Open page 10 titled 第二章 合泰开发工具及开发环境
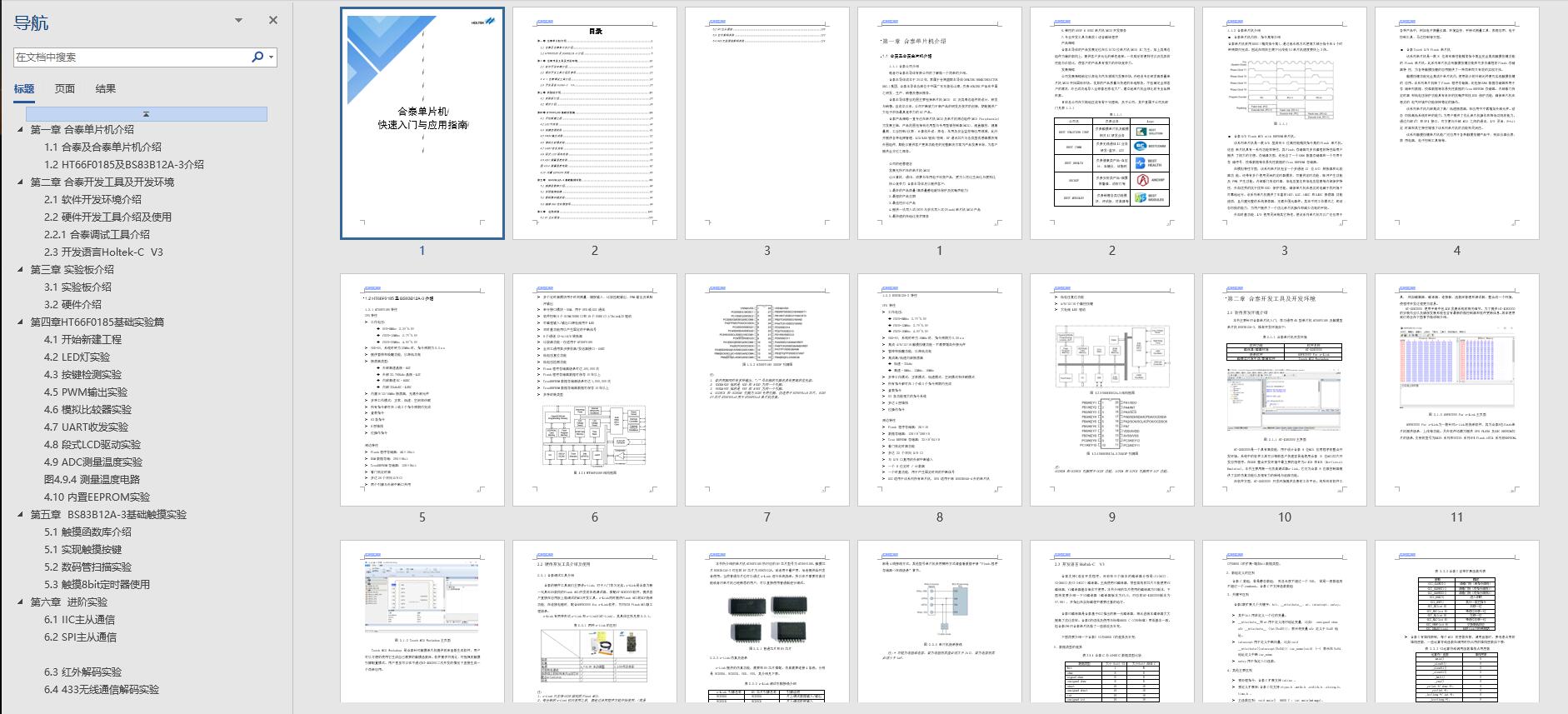Image resolution: width=1568 pixels, height=714 pixels. (1285, 390)
